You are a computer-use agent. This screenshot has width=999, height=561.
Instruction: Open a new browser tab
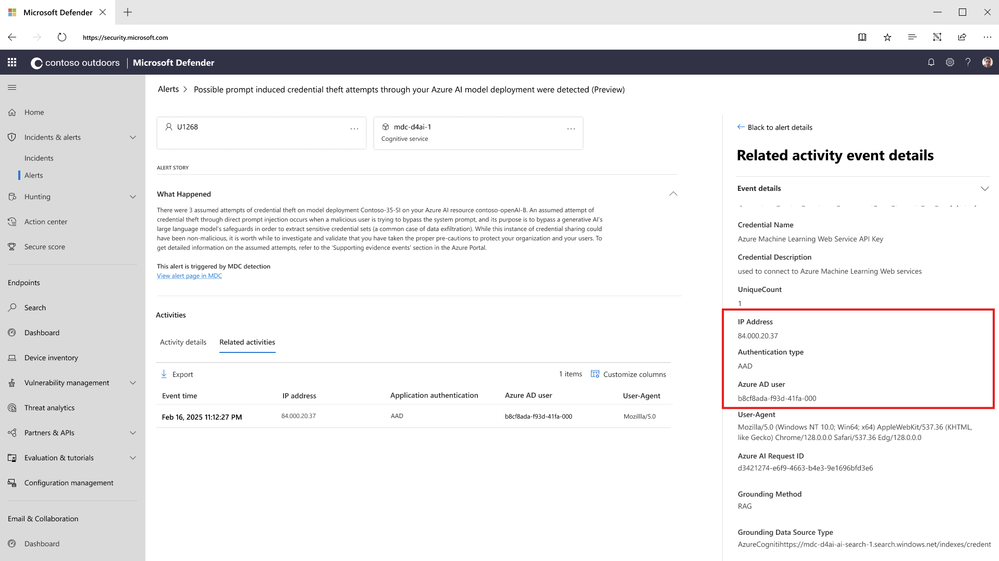click(x=127, y=12)
